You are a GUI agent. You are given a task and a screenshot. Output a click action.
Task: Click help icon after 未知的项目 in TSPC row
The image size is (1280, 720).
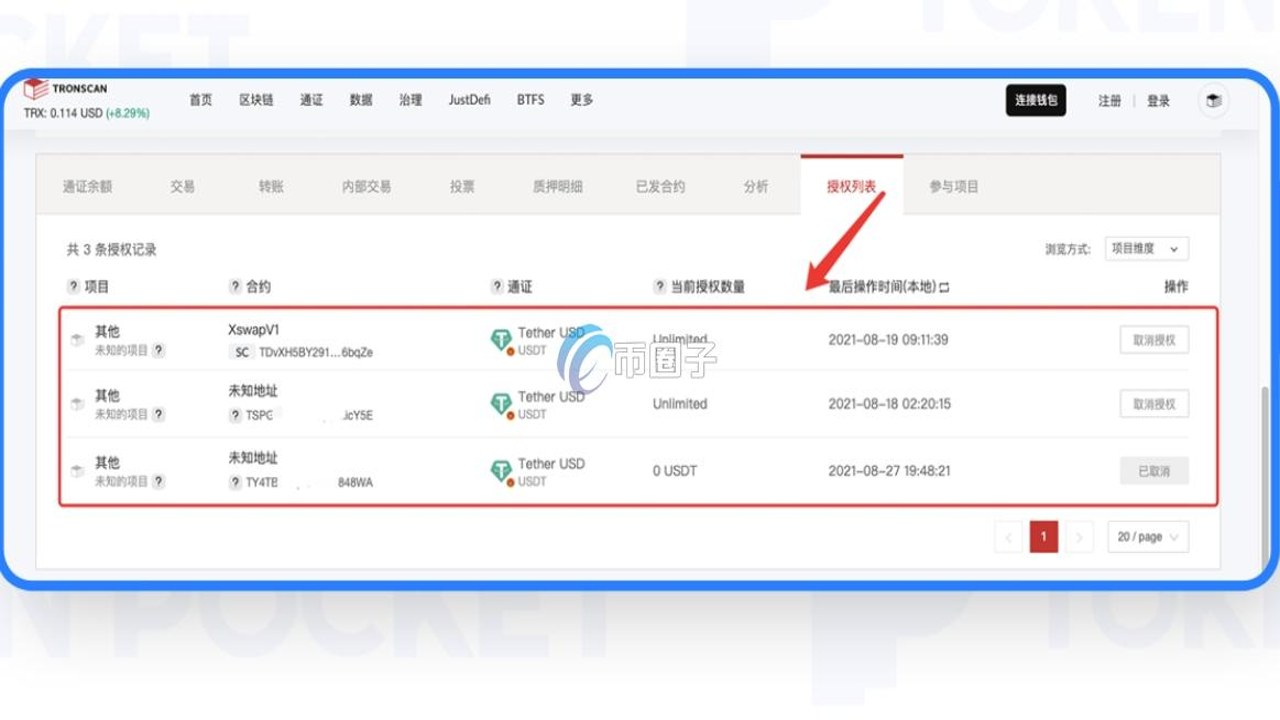pyautogui.click(x=158, y=414)
